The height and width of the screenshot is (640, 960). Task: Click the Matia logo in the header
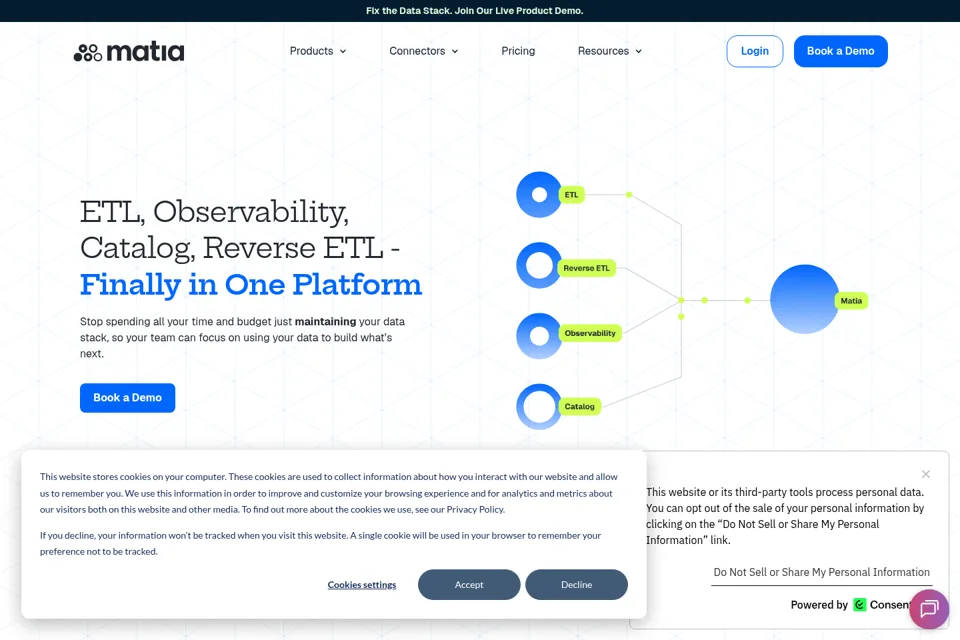point(129,52)
